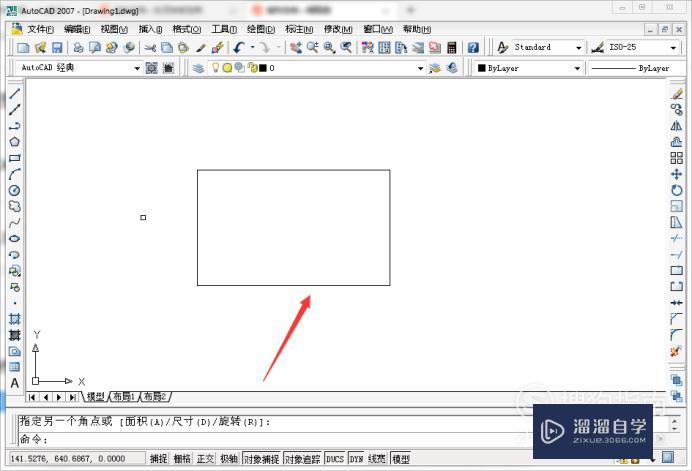Image resolution: width=692 pixels, height=471 pixels.
Task: Open the Standard text style dropdown
Action: click(578, 47)
